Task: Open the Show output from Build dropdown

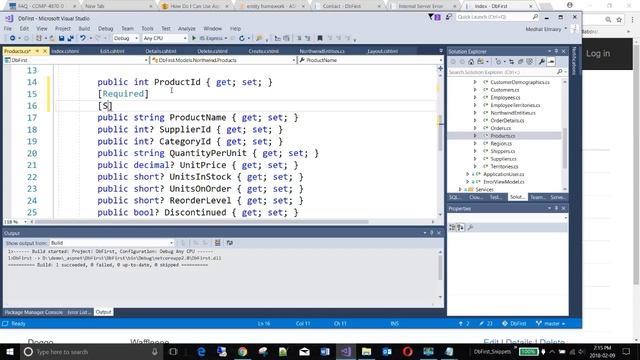Action: pyautogui.click(x=112, y=243)
